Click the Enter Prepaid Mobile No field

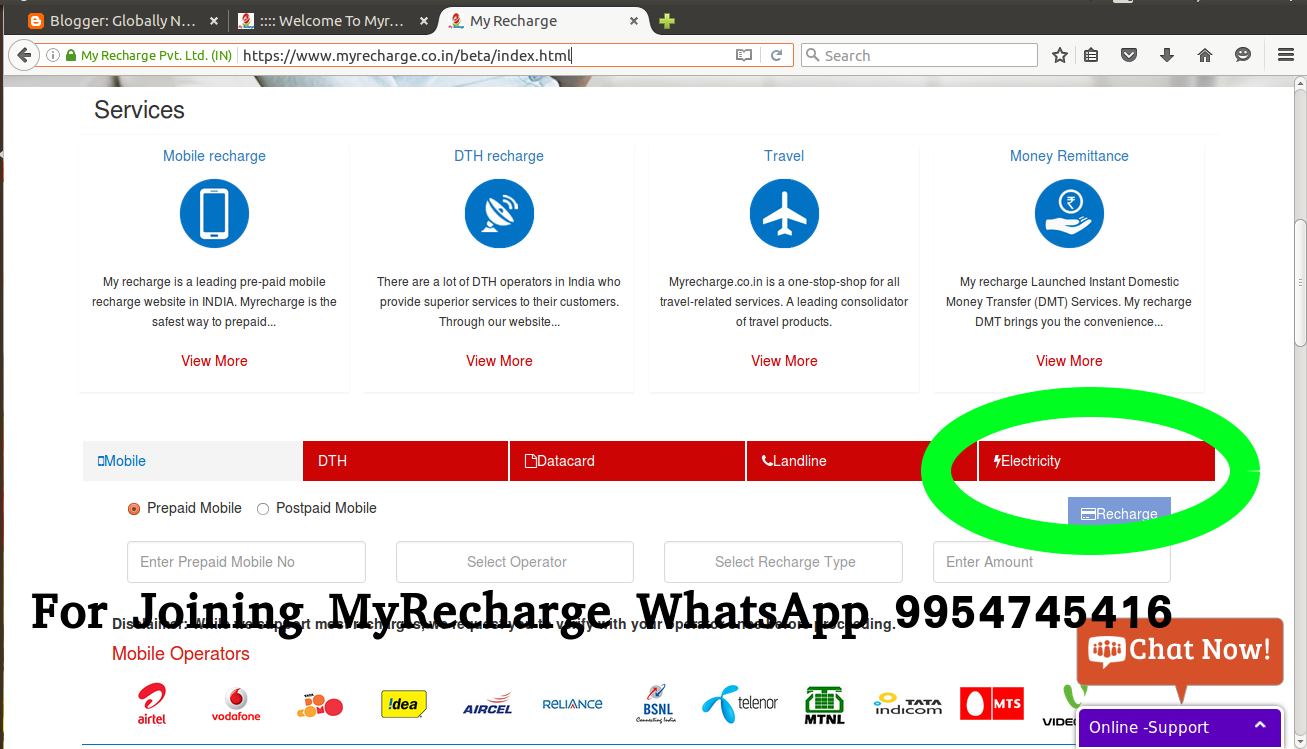(x=246, y=562)
